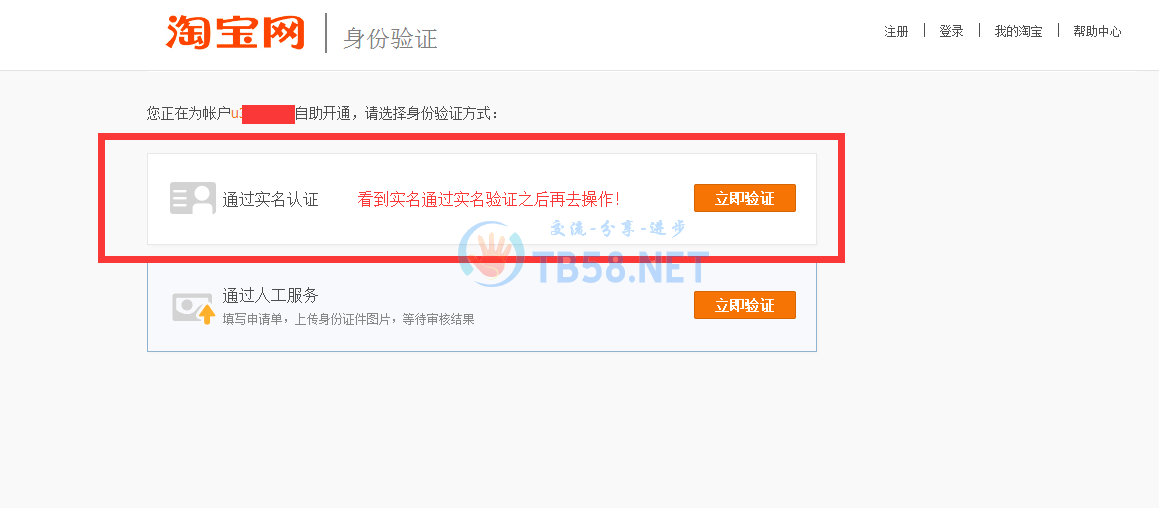Open 帮助中心 in top navigation
This screenshot has height=508, width=1159.
1097,31
